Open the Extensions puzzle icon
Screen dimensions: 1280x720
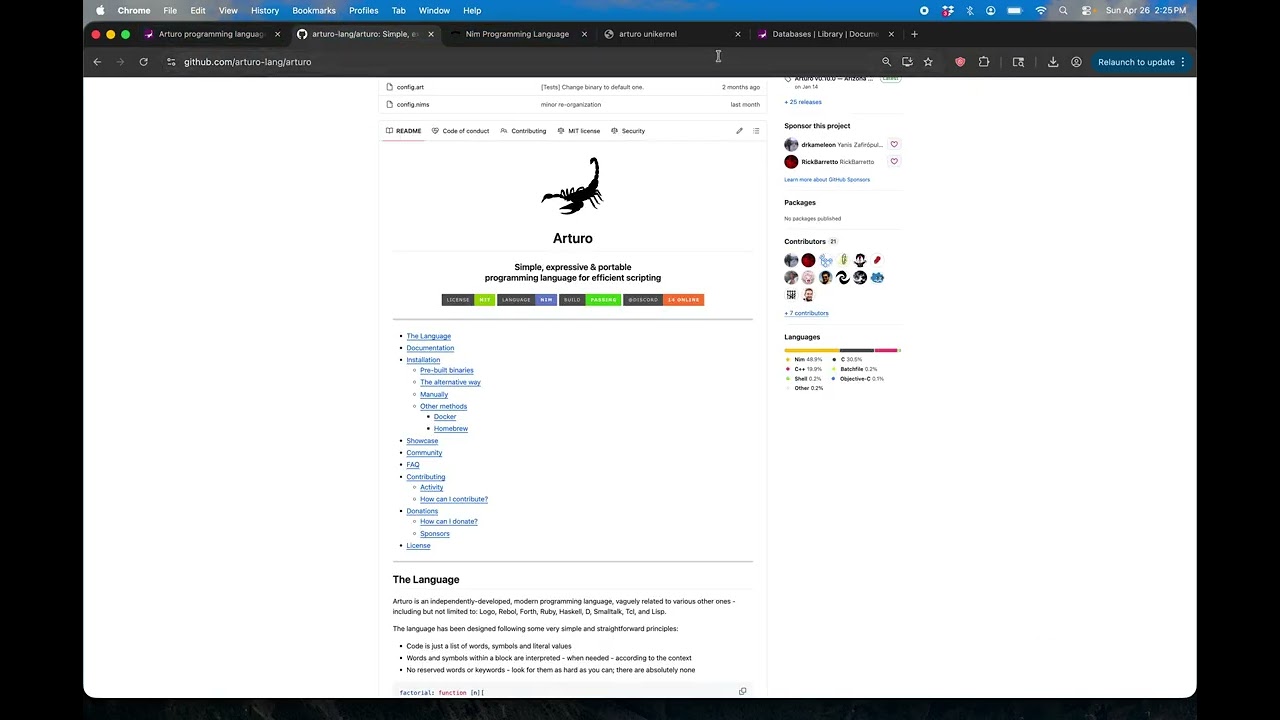point(984,62)
